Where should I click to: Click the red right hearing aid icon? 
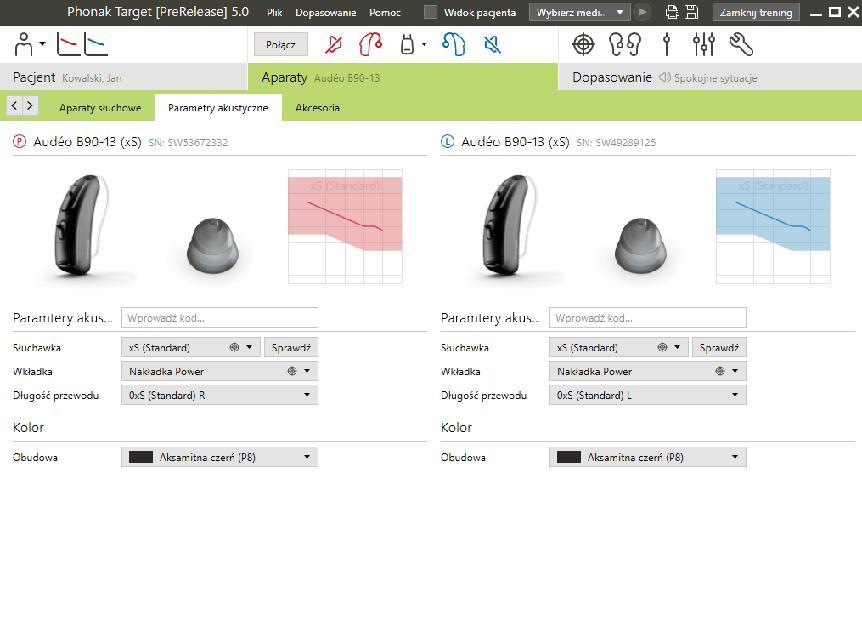pos(371,44)
